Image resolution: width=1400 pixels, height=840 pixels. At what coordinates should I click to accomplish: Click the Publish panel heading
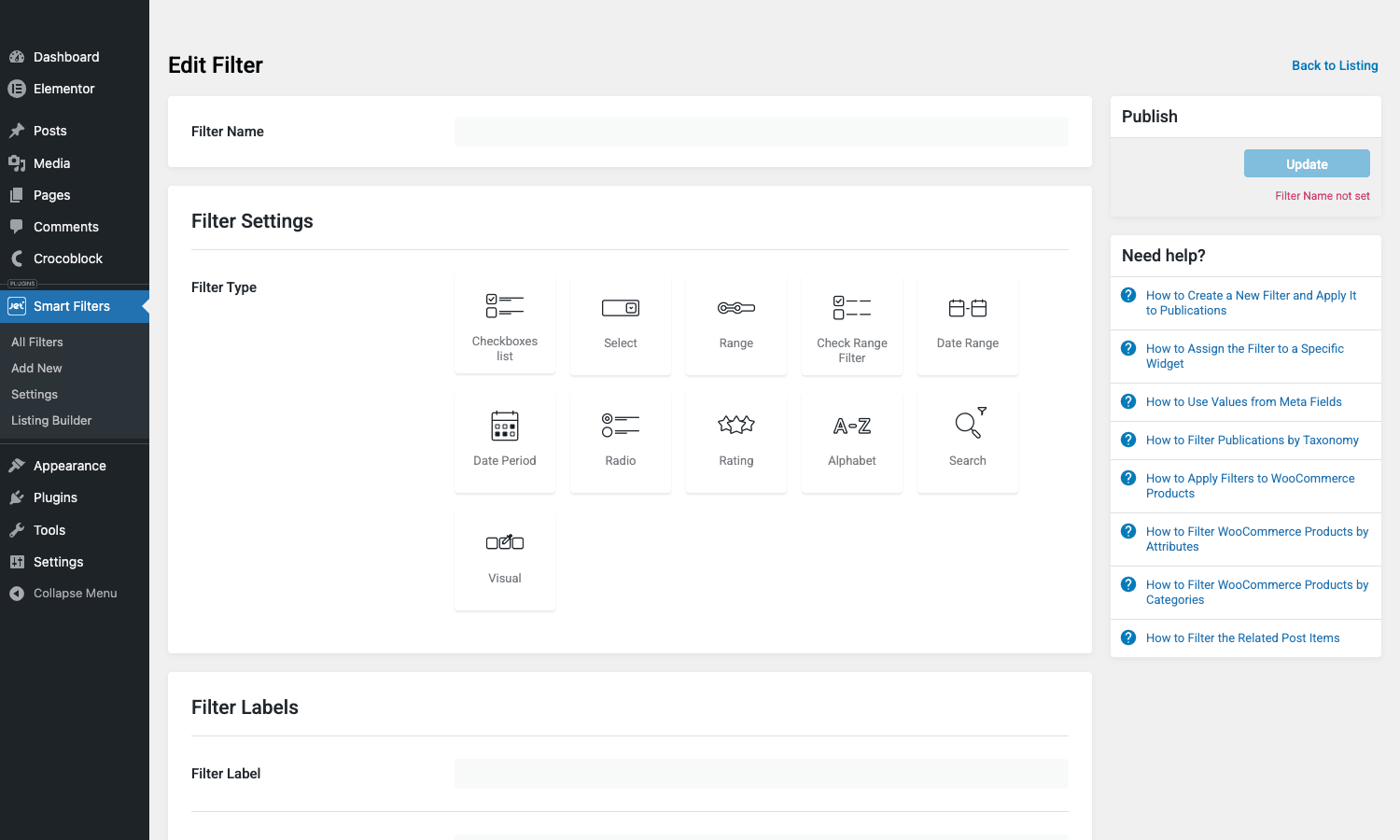[1150, 117]
